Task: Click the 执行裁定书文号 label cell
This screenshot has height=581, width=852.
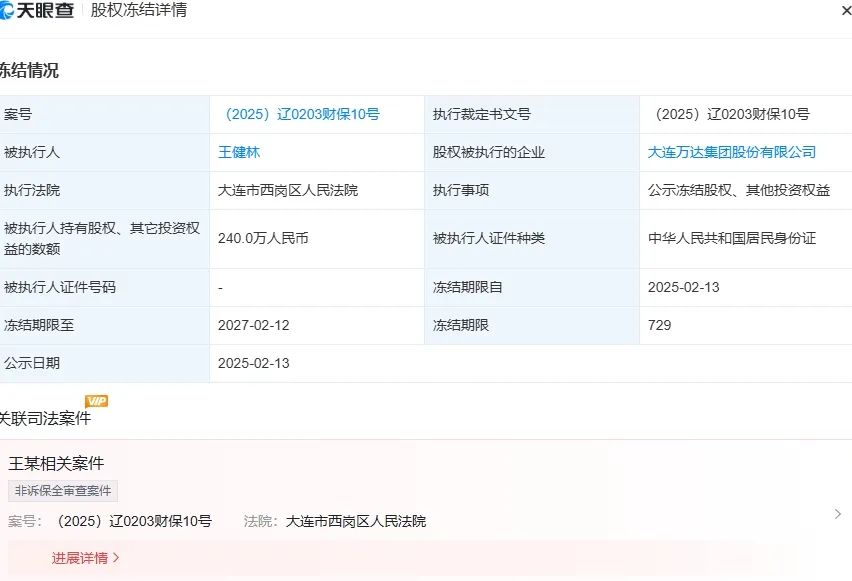Action: tap(532, 115)
